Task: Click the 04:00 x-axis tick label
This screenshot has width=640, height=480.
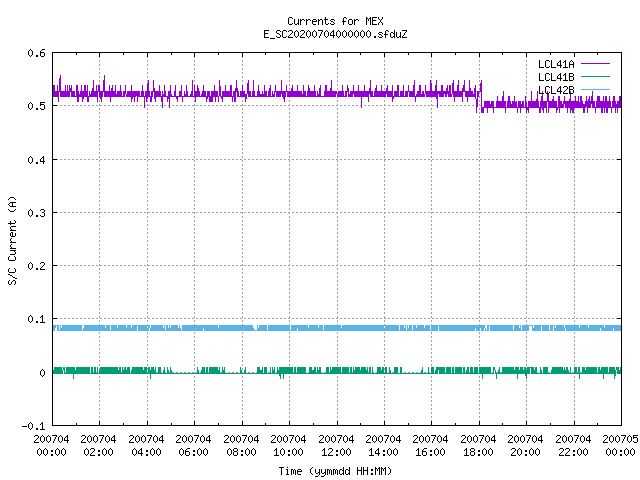Action: pyautogui.click(x=146, y=452)
